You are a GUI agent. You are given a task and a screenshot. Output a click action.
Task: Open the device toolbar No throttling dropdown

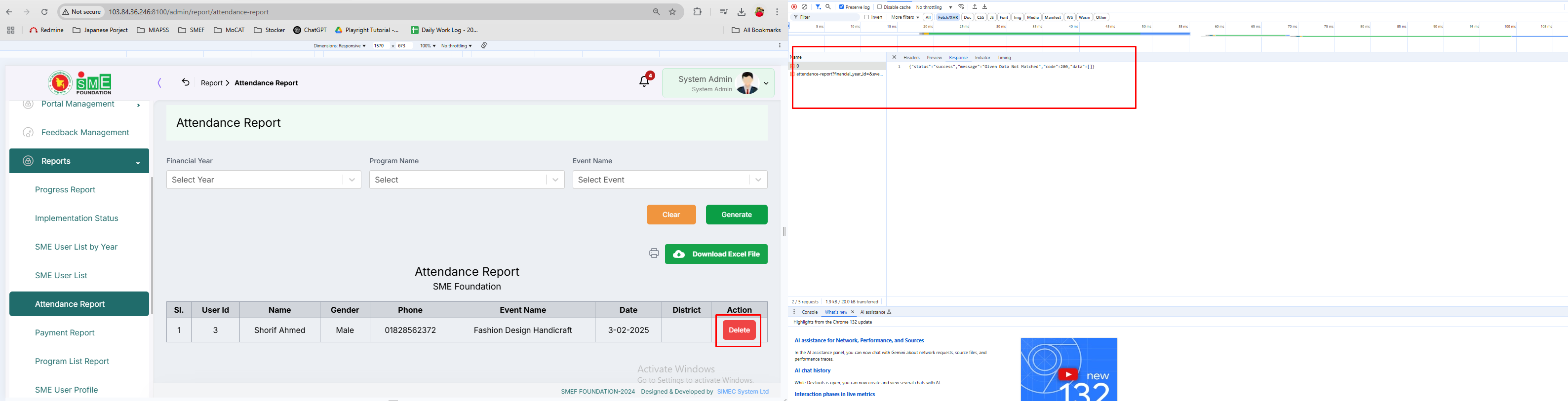click(457, 46)
